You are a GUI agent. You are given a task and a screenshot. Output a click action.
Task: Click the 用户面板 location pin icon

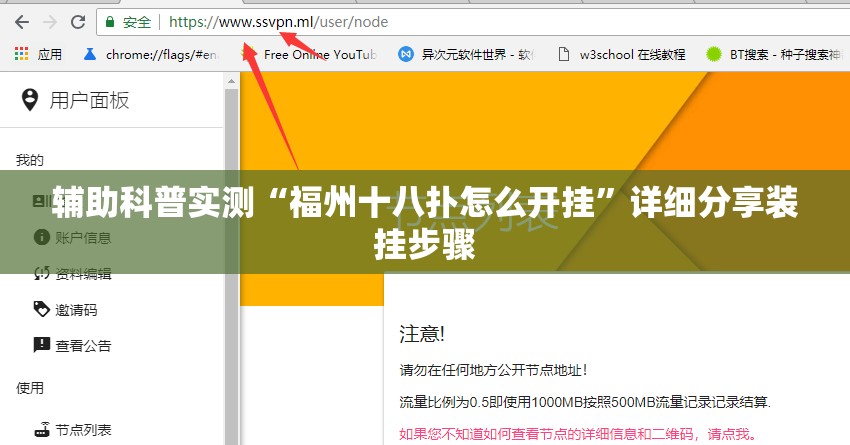coord(29,100)
